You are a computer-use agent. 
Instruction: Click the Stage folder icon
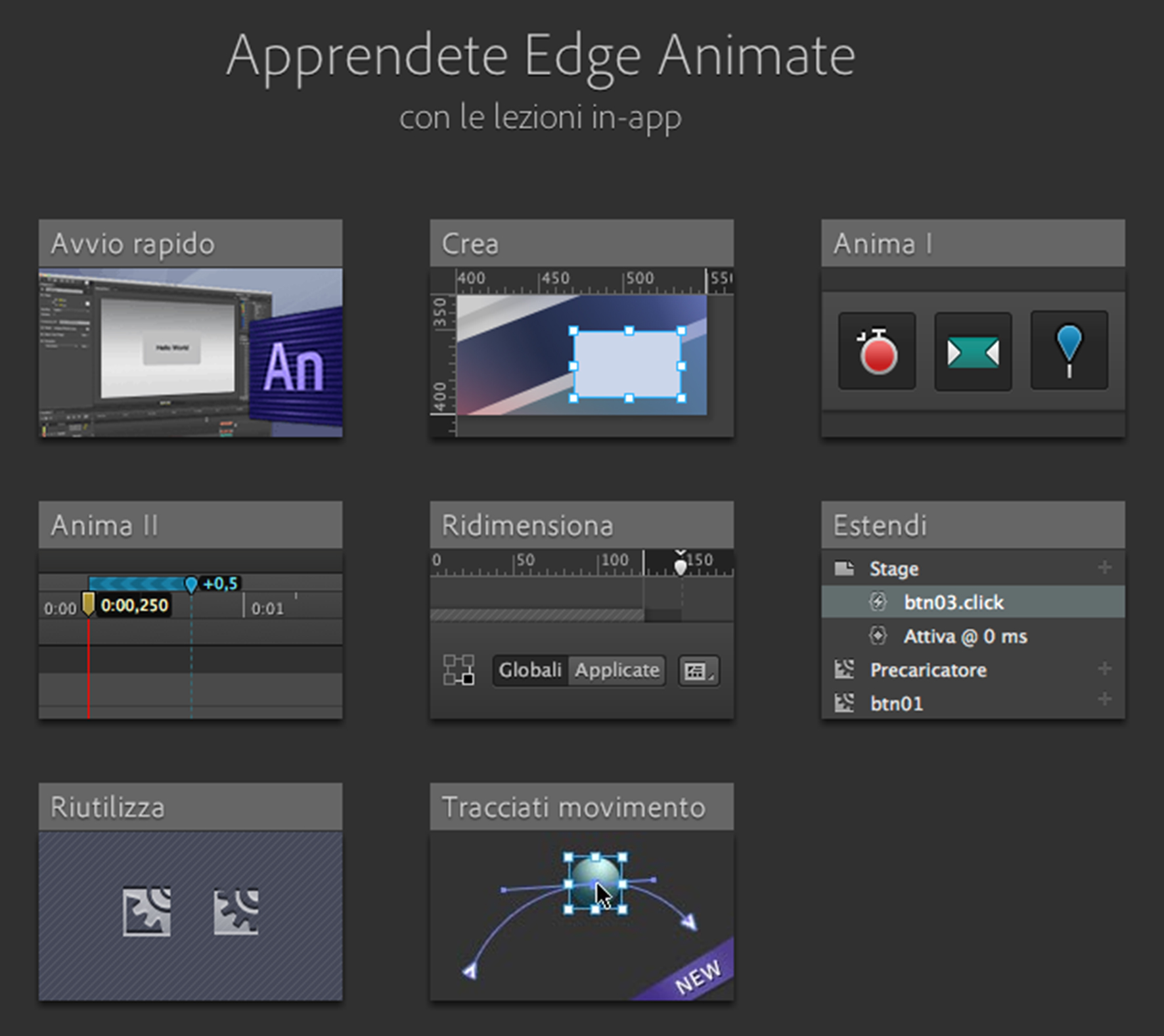coord(844,568)
